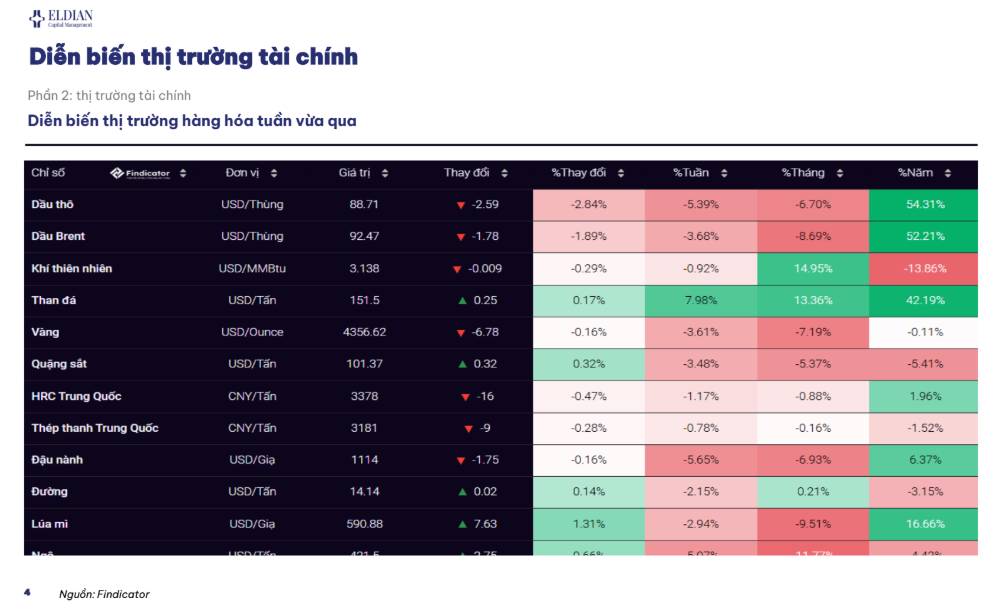The width and height of the screenshot is (995, 615).
Task: Sort by %Tháng column arrows
Action: coord(840,173)
